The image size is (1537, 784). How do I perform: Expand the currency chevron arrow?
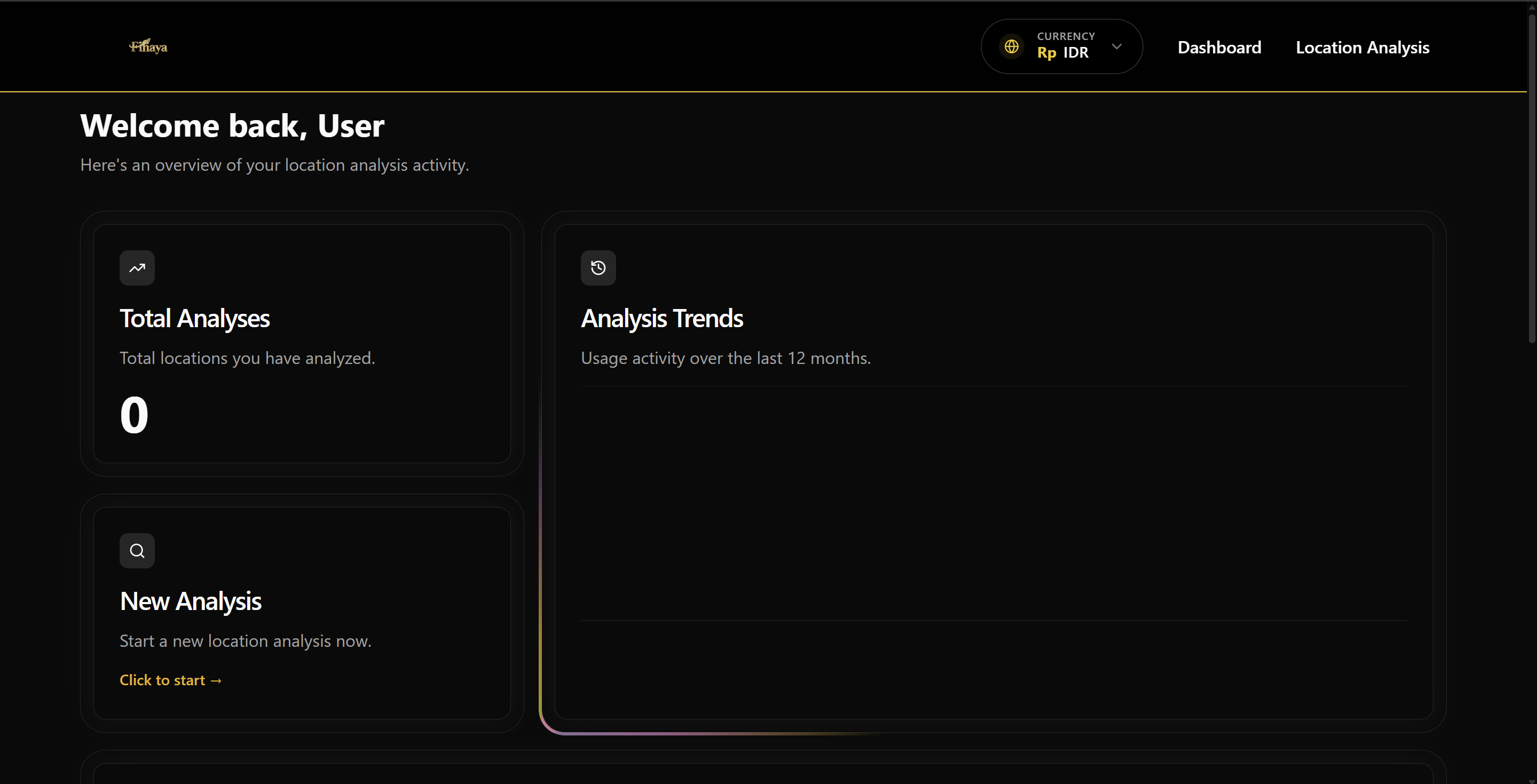1116,46
